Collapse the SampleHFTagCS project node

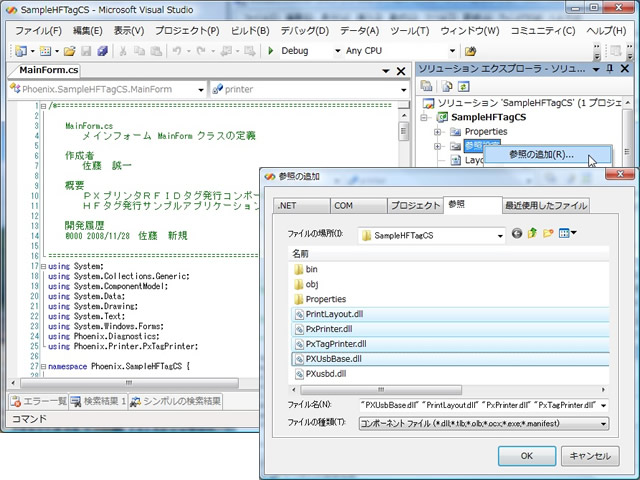(x=424, y=118)
